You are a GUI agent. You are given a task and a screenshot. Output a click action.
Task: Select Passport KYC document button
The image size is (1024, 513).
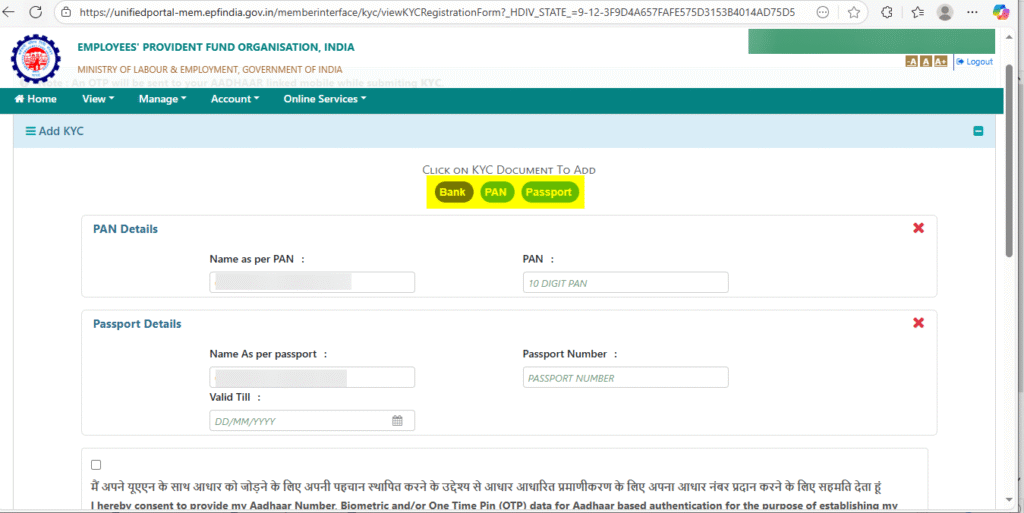[x=549, y=192]
